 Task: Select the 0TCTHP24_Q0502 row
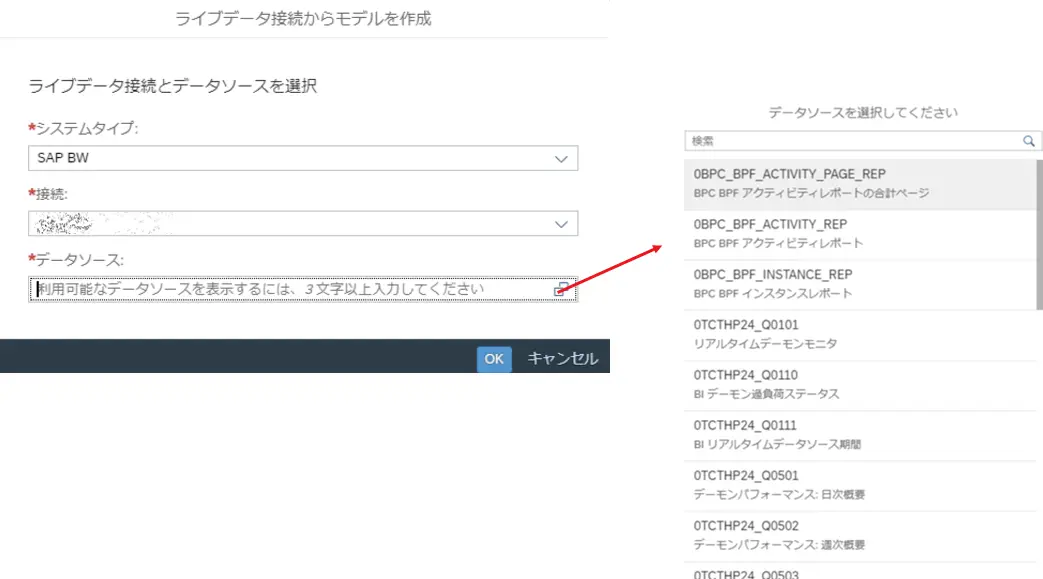pyautogui.click(x=860, y=536)
